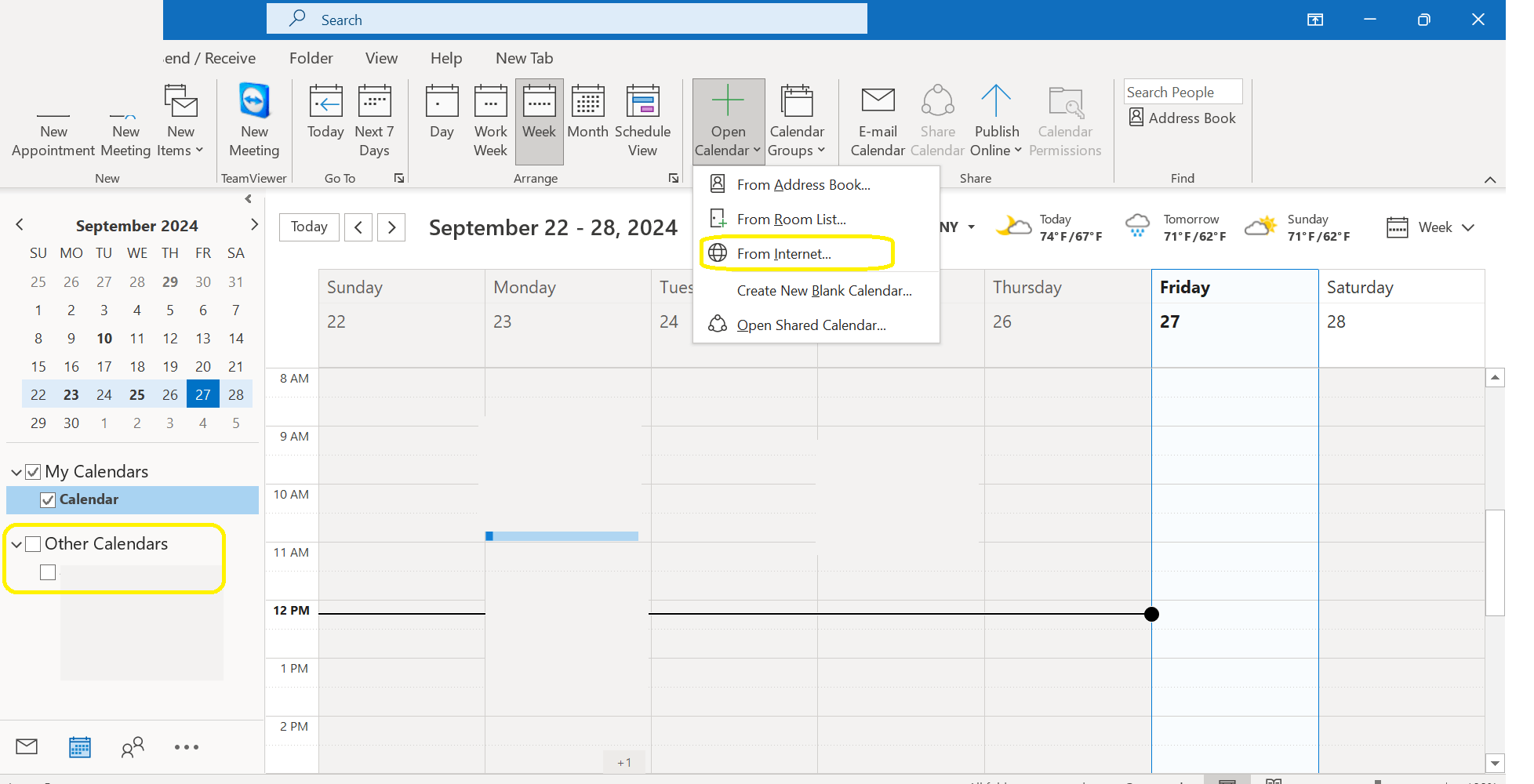Enable the Other Calendars checkbox
The height and width of the screenshot is (784, 1534).
pos(33,543)
